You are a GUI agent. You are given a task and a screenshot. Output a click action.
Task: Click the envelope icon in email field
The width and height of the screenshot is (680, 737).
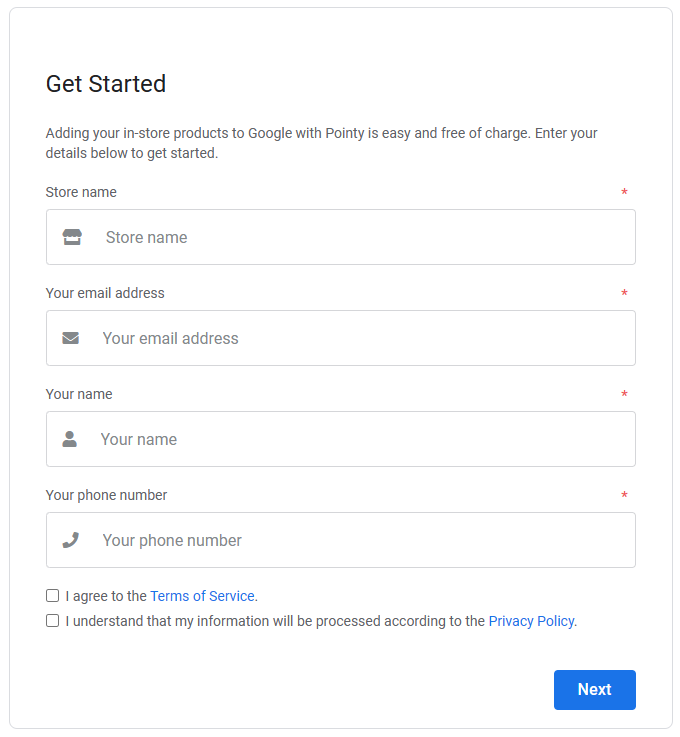coord(70,338)
